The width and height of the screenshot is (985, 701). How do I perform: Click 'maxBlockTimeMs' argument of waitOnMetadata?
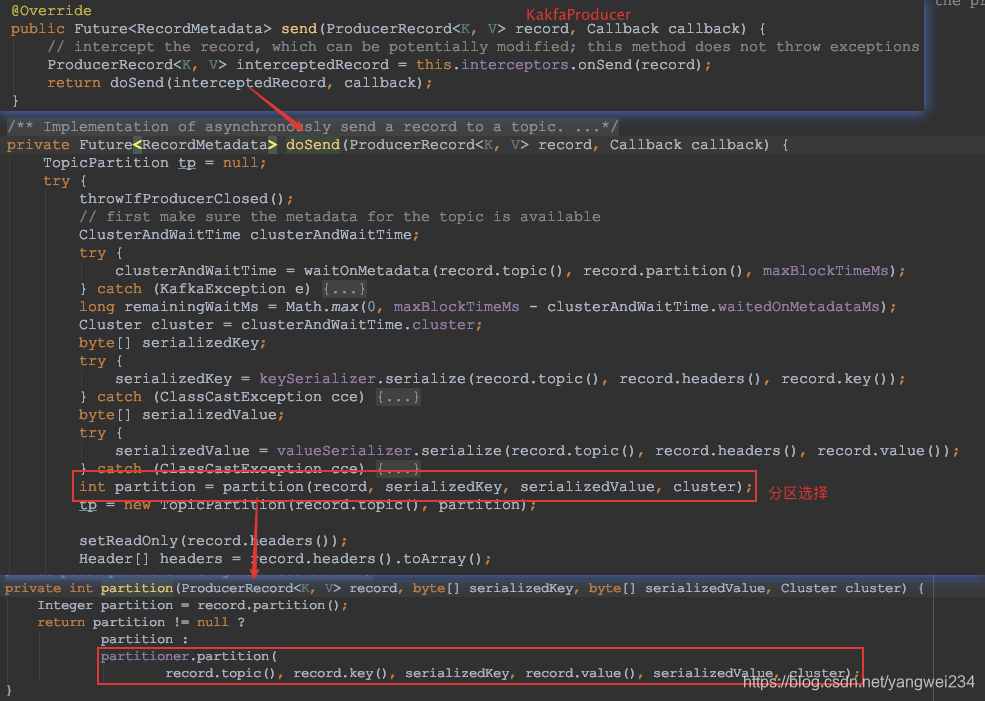(x=825, y=271)
